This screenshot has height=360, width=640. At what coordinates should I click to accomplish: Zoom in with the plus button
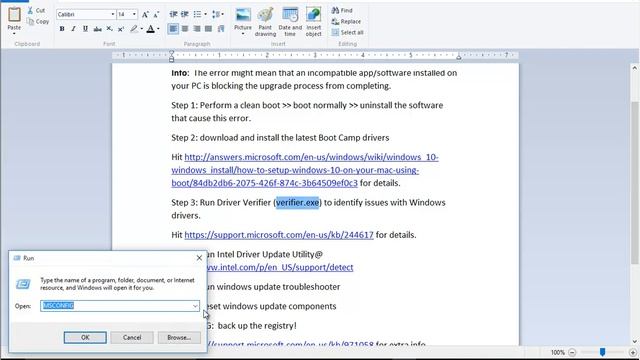(x=633, y=352)
